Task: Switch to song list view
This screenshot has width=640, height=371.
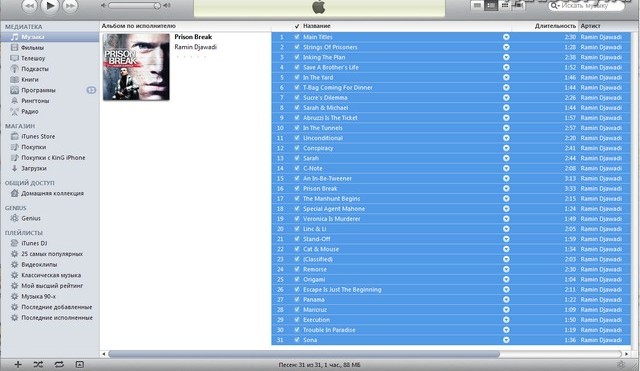Action: [477, 5]
